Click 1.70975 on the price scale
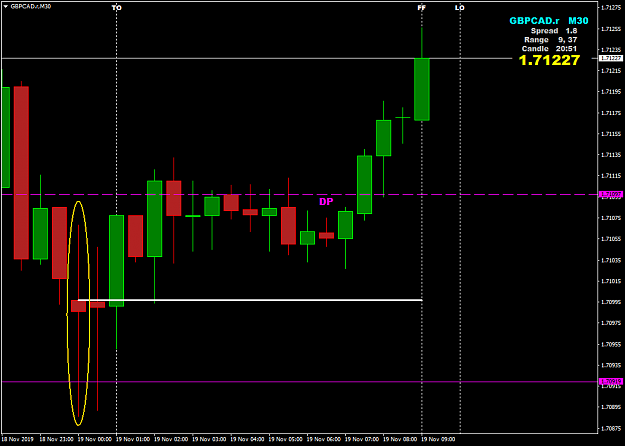 pos(611,323)
